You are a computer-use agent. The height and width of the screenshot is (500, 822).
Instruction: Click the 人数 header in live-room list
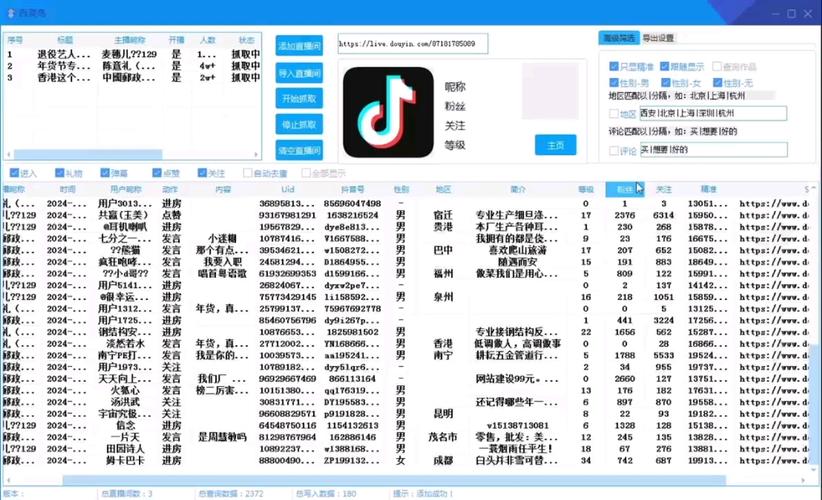click(208, 40)
